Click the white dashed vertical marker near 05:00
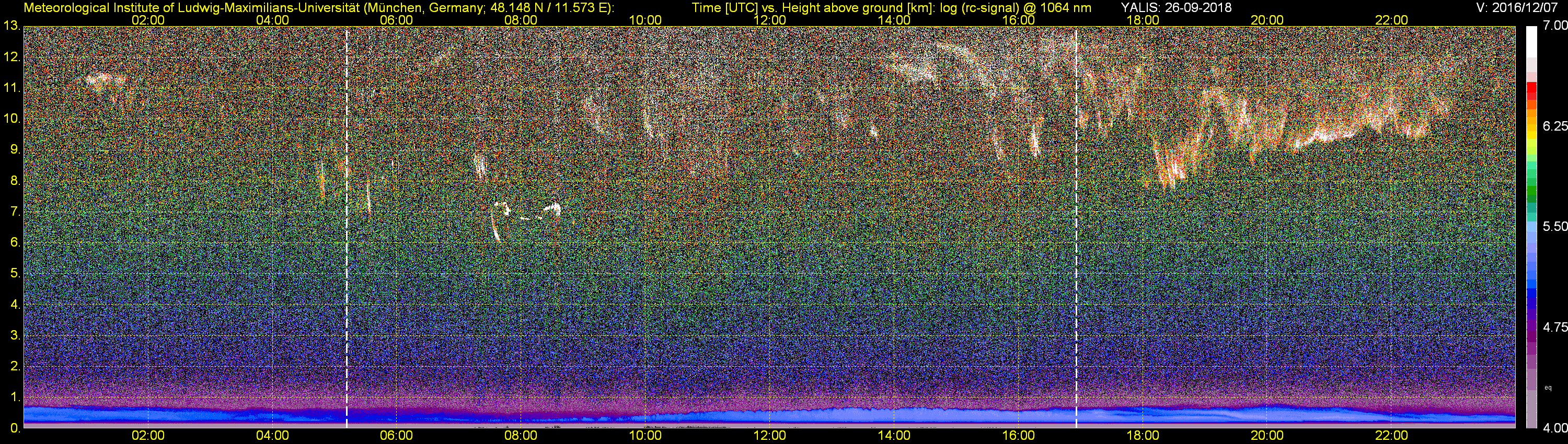Image resolution: width=1568 pixels, height=444 pixels. tap(347, 227)
